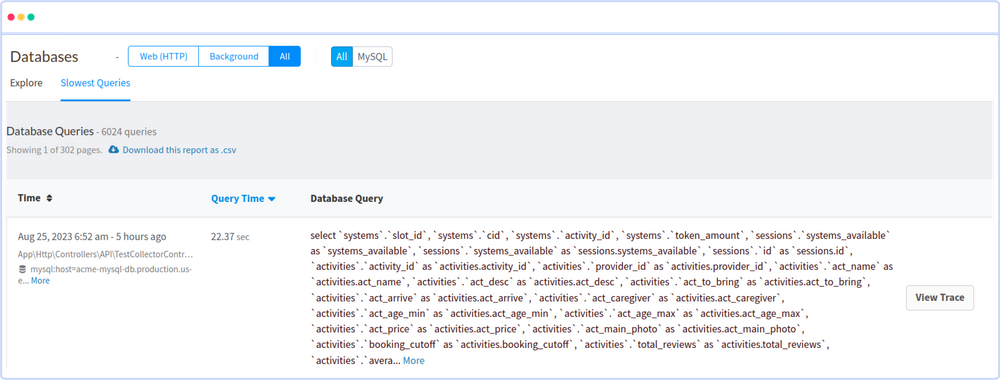Select the All database engine filter
This screenshot has height=380, width=1000.
click(342, 56)
